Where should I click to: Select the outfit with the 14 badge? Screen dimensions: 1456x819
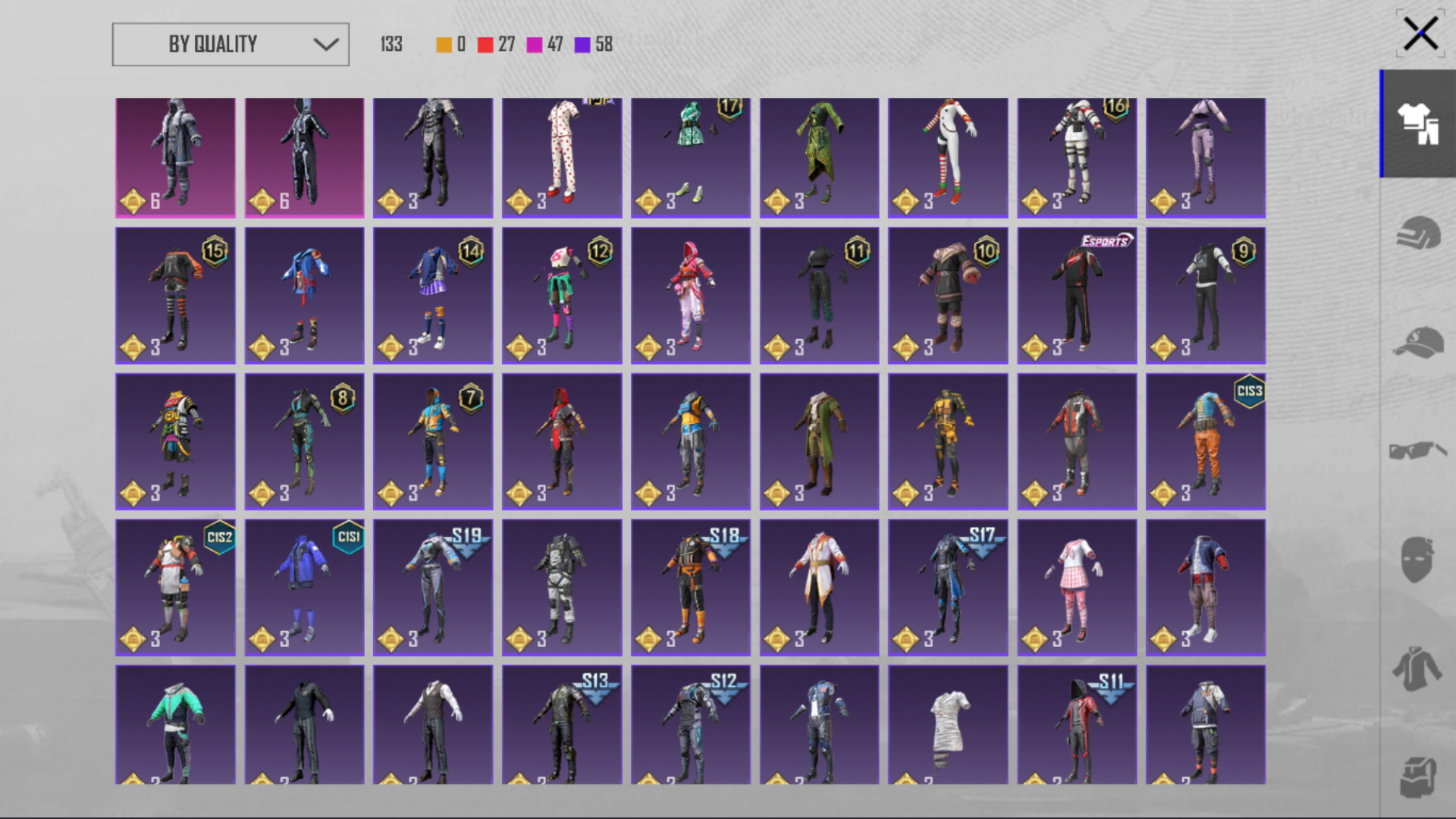tap(433, 296)
